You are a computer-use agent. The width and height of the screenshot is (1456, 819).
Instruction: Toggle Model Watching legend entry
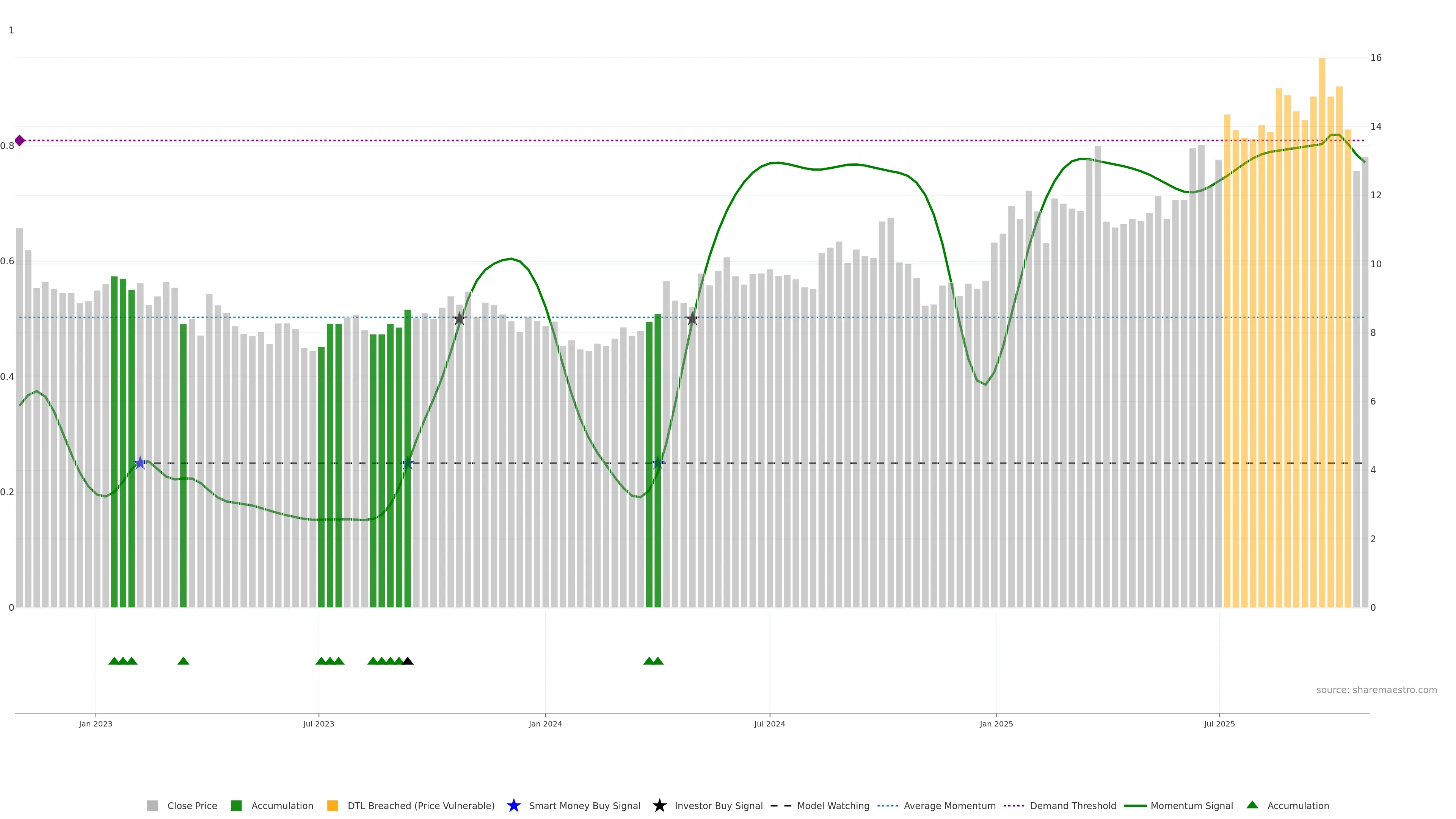click(x=833, y=806)
